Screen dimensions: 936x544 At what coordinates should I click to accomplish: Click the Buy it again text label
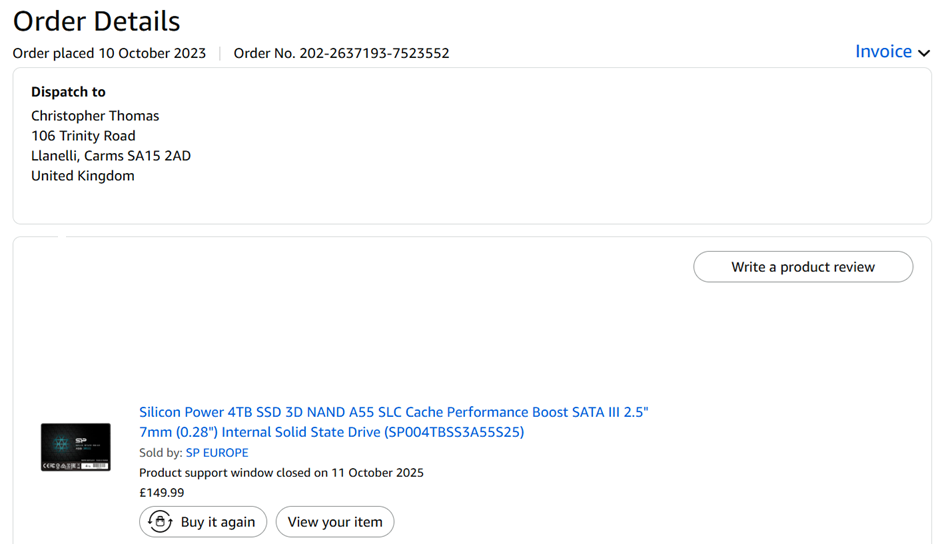tap(218, 522)
